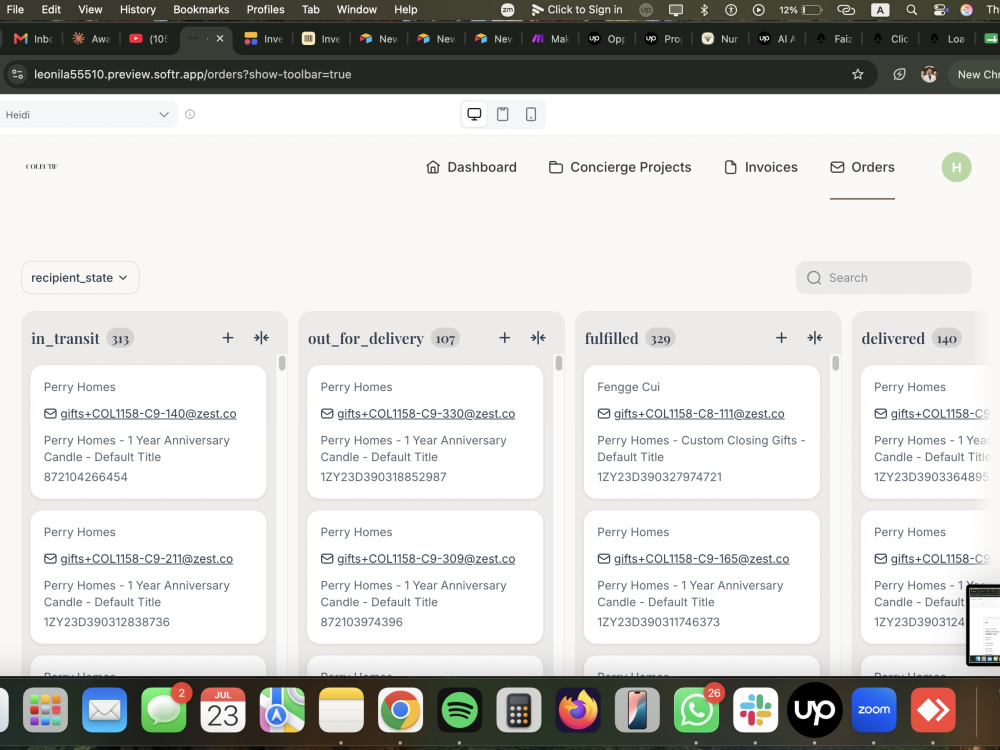
Task: Switch to the Gmail Inbox tab
Action: point(33,39)
